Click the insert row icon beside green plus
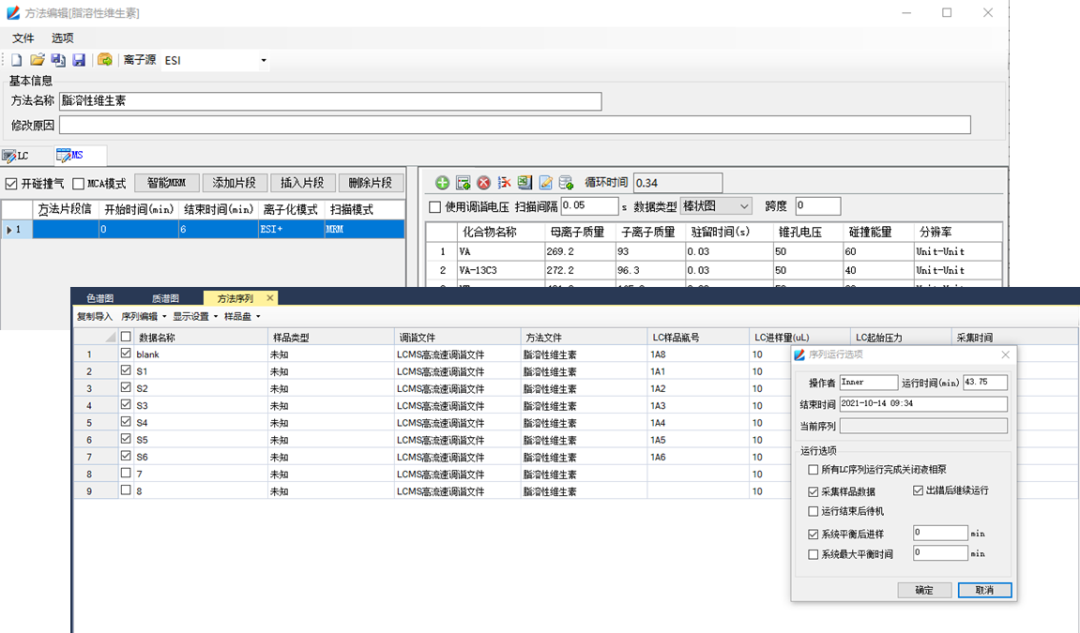1080x633 pixels. click(464, 183)
